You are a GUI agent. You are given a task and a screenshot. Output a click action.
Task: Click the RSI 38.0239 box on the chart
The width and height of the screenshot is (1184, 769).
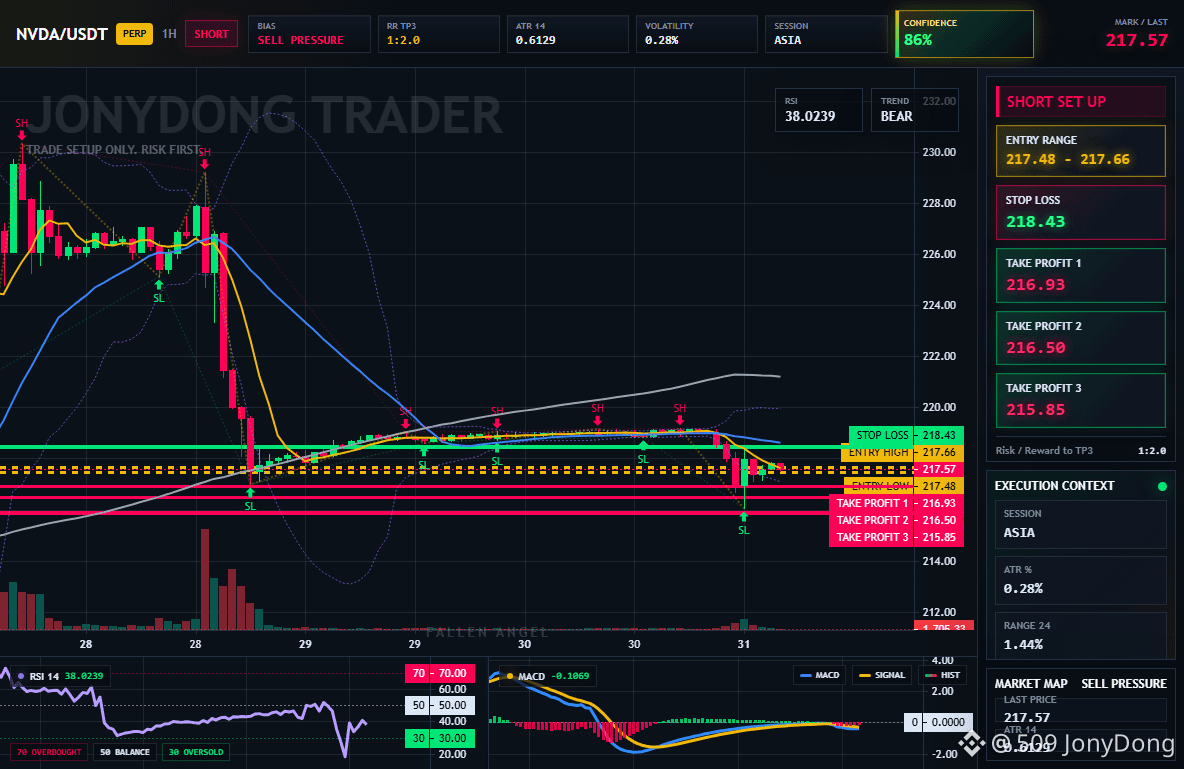[819, 110]
